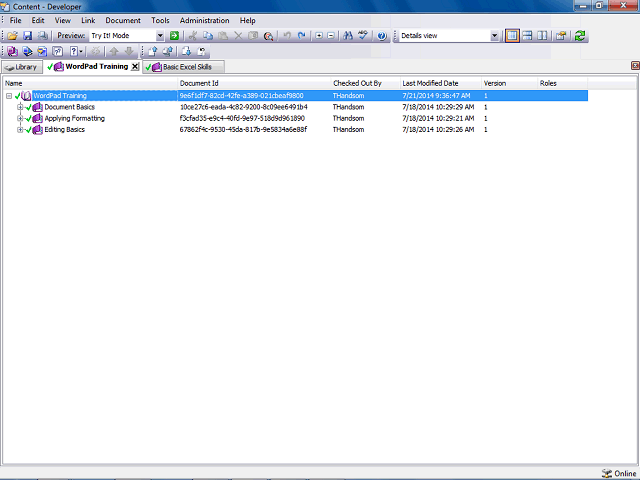
Task: Open the Tools menu
Action: (160, 20)
